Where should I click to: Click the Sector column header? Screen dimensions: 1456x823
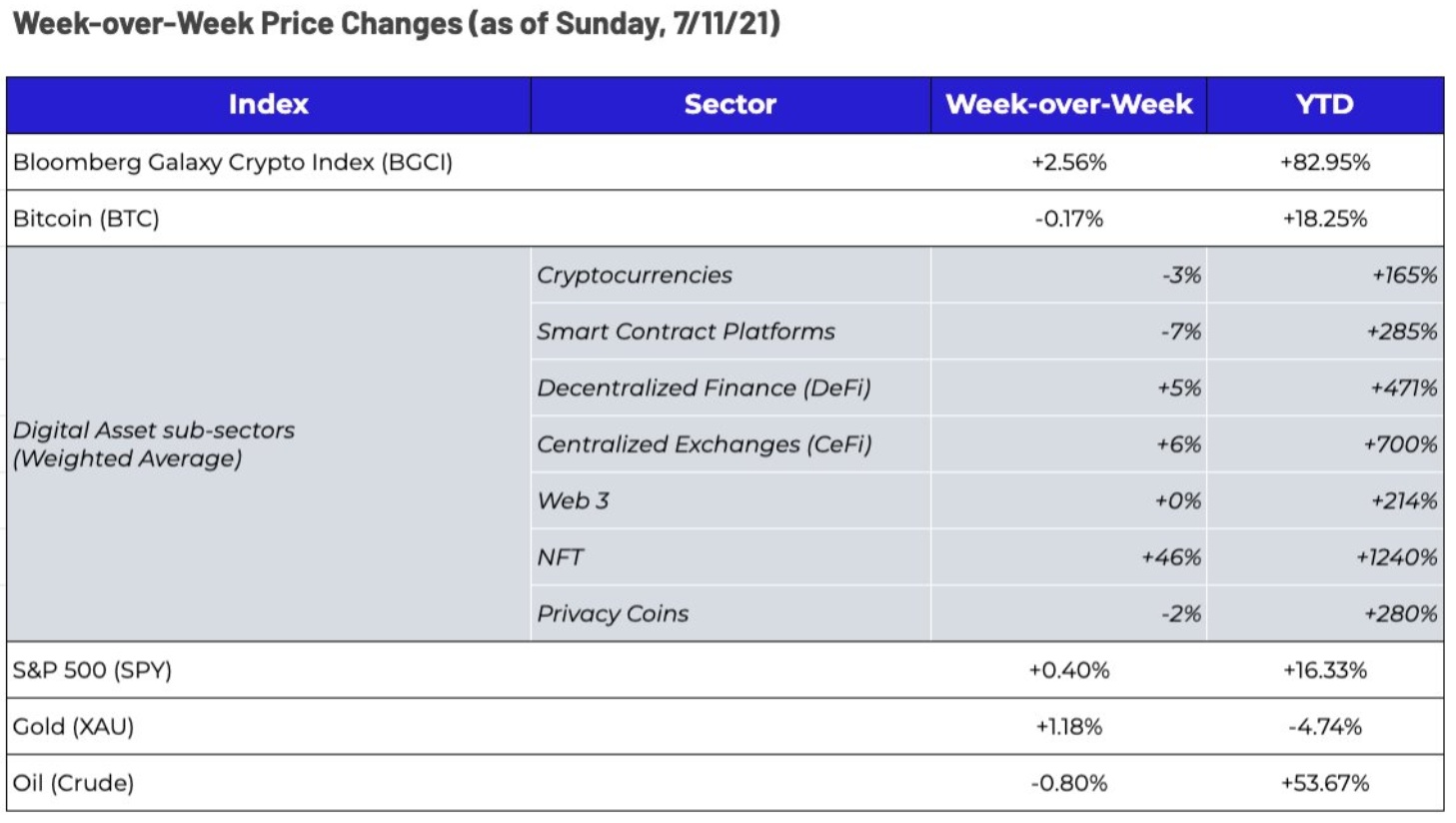[729, 105]
